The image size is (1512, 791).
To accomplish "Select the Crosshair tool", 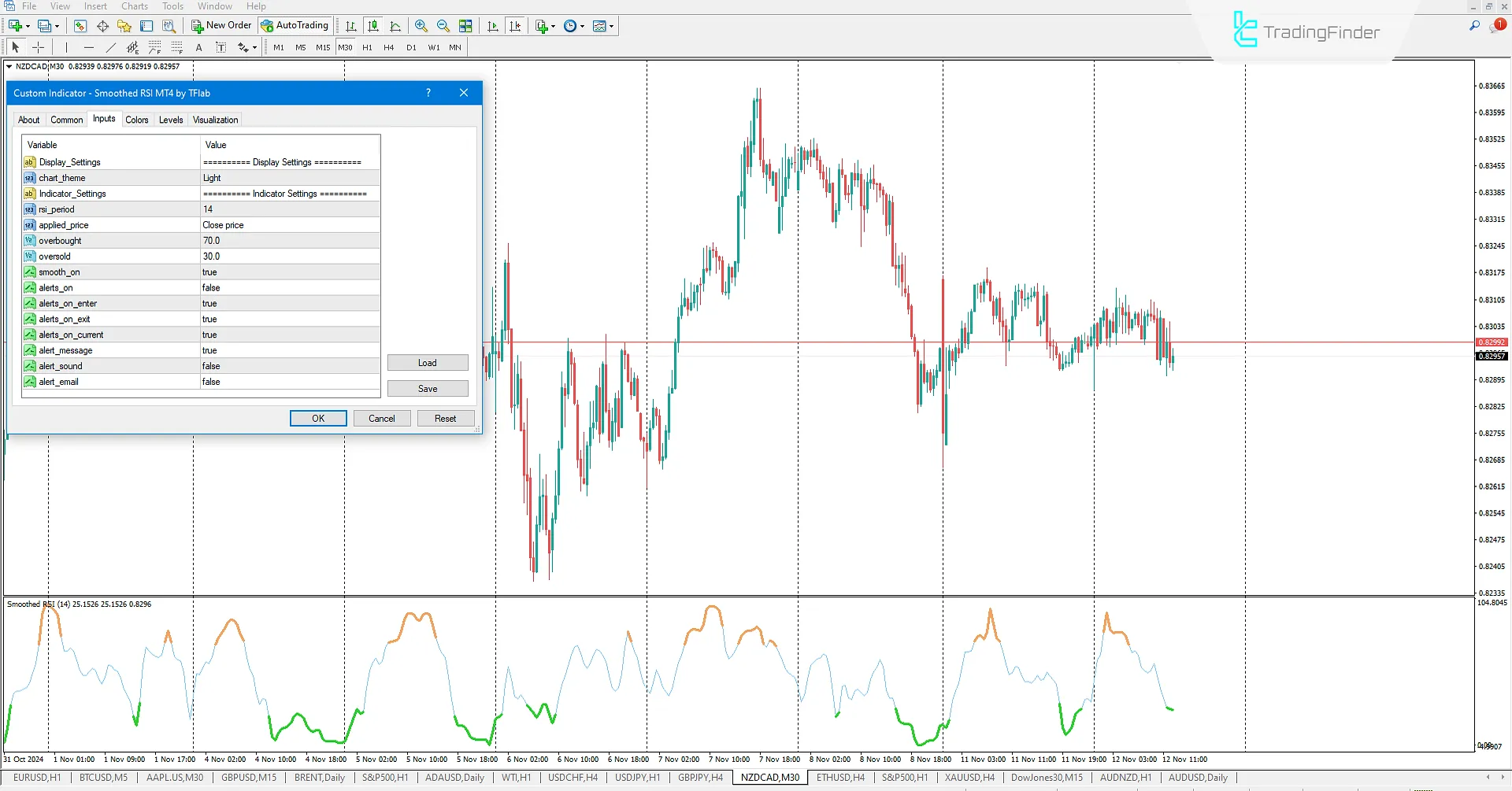I will 38,47.
